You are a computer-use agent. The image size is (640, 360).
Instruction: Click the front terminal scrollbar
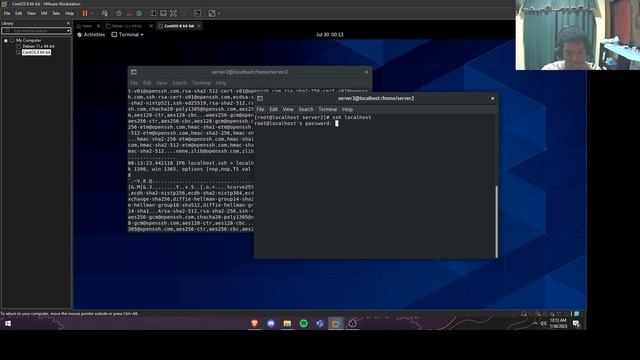coord(496,222)
